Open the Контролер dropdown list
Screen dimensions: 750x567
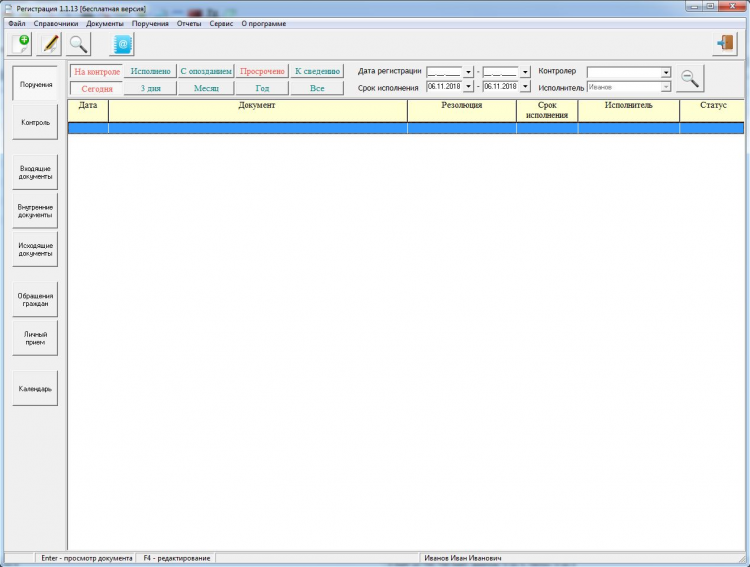click(666, 72)
